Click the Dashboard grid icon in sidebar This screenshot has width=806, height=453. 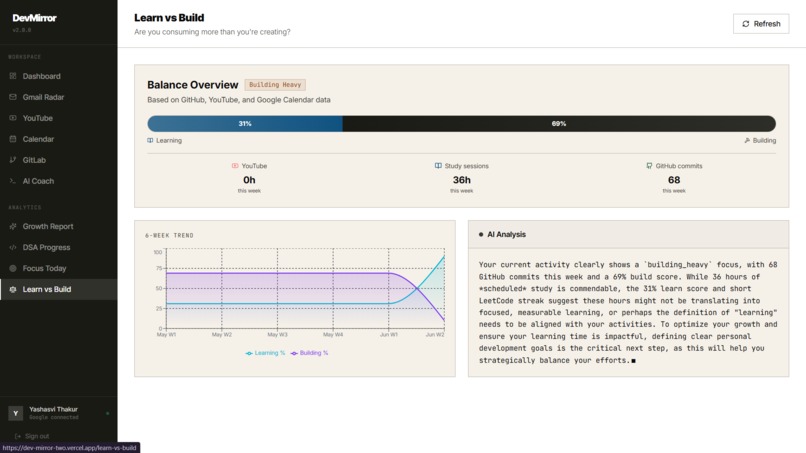click(x=13, y=76)
